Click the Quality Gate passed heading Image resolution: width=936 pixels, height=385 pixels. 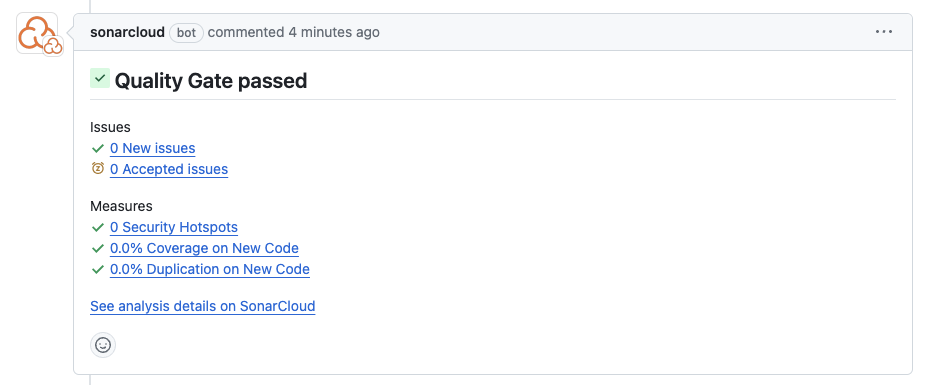coord(211,81)
